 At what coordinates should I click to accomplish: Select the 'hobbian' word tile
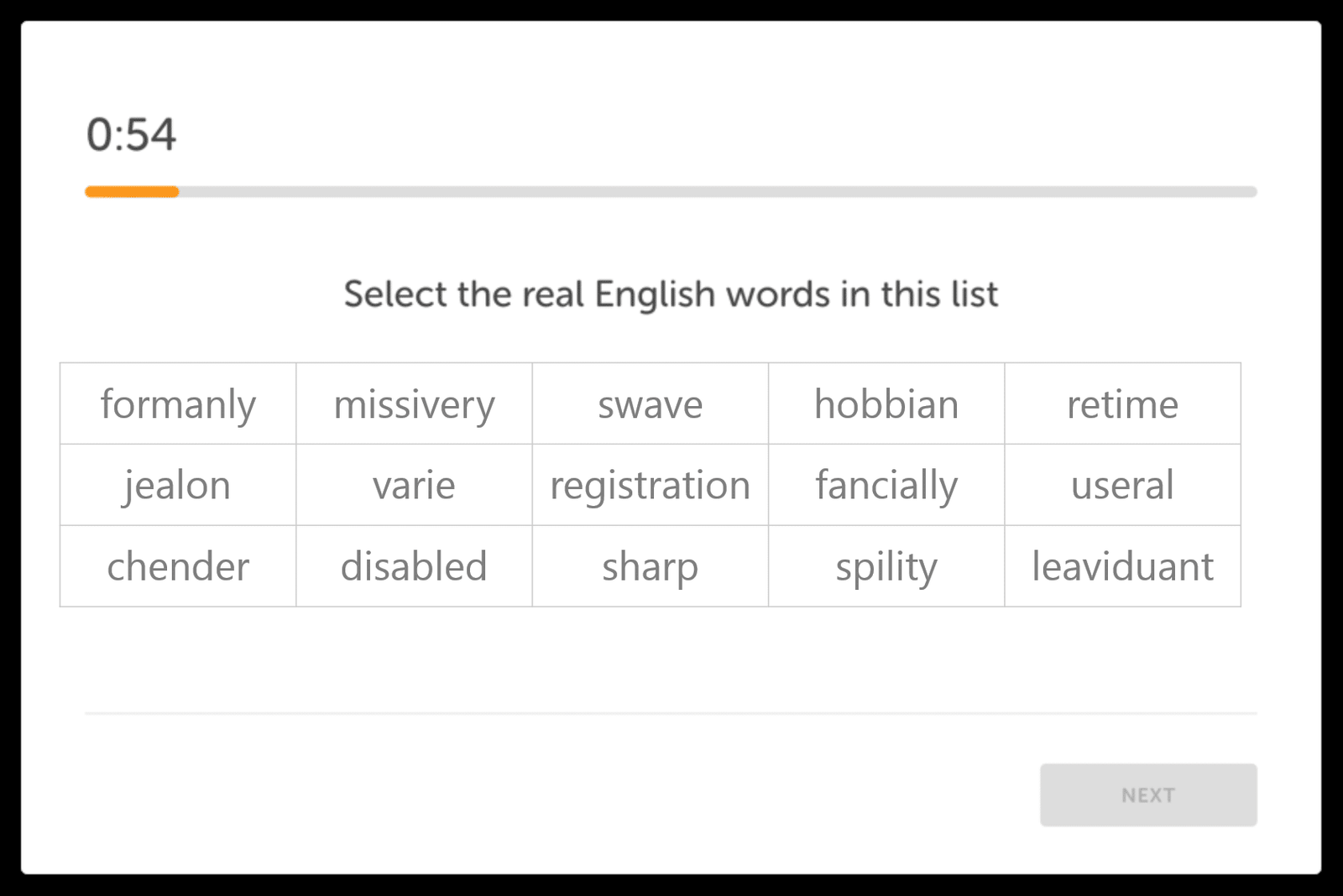coord(886,404)
